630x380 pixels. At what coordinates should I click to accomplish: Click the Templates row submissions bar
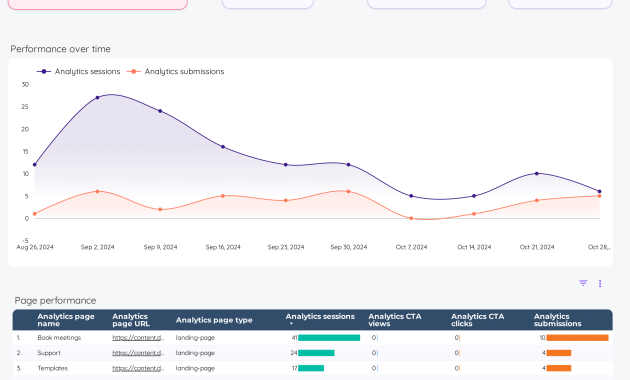[x=559, y=368]
